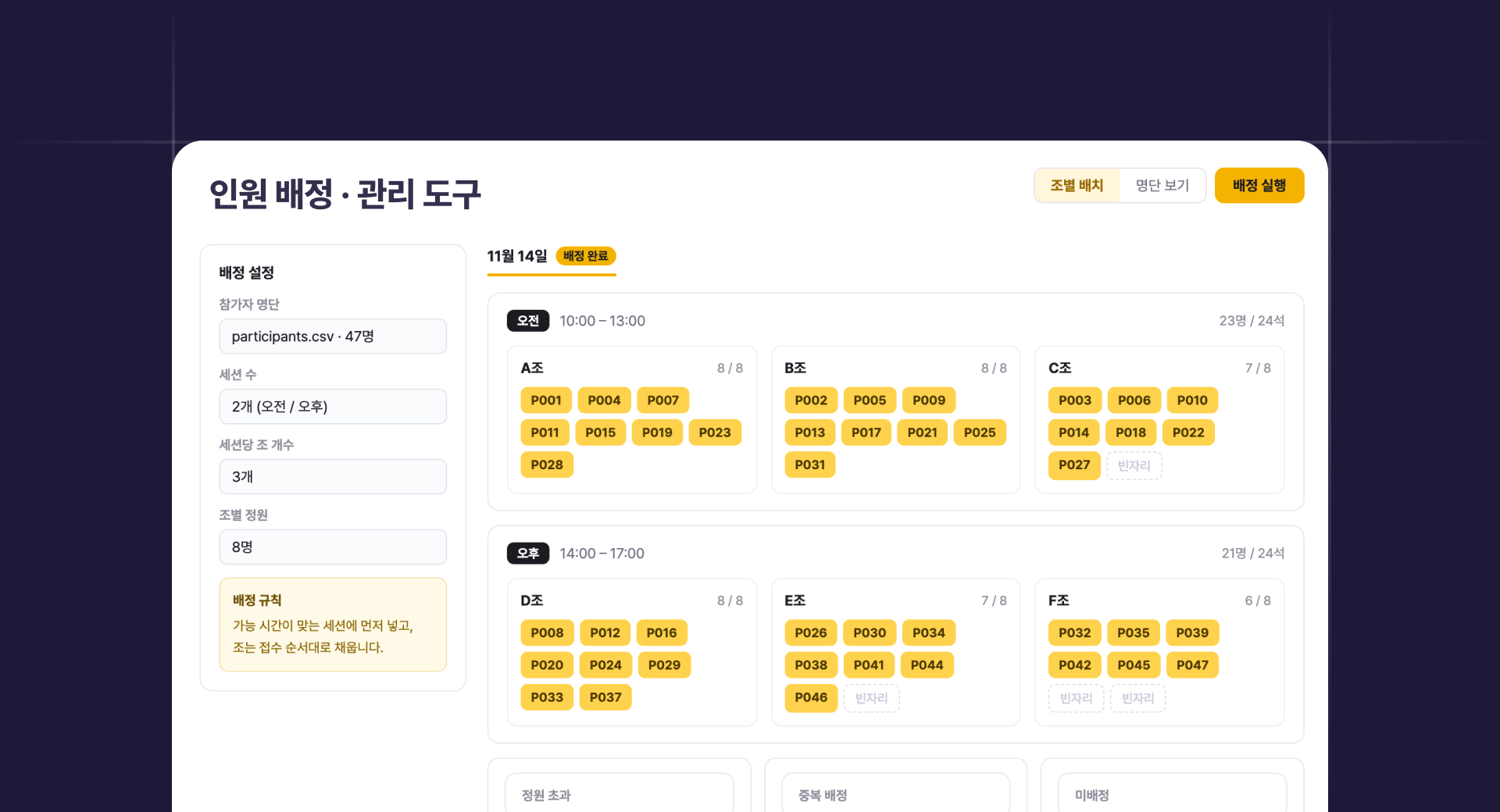This screenshot has height=812, width=1500.
Task: Select participant chip P008 in D조
Action: point(547,633)
